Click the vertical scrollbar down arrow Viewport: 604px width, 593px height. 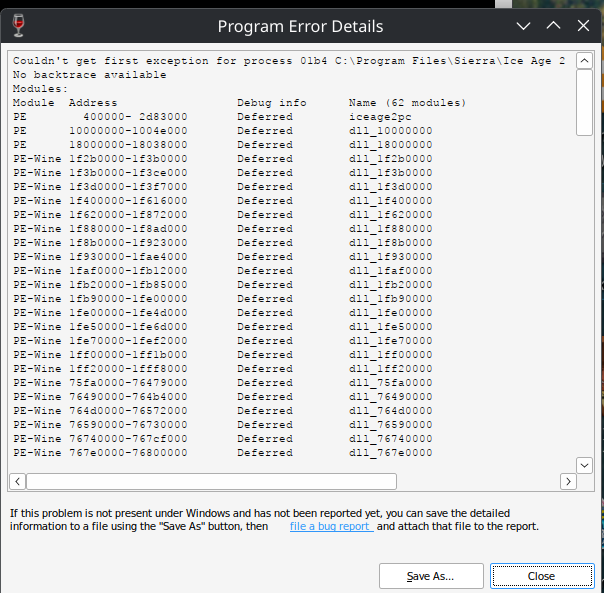coord(585,465)
